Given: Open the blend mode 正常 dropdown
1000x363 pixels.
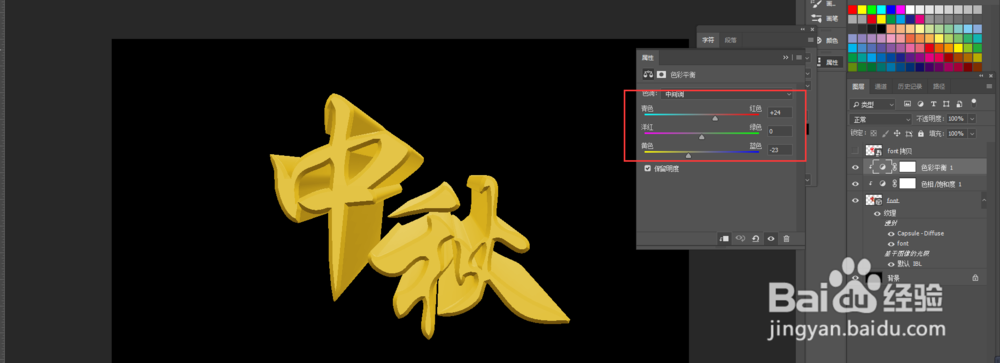Looking at the screenshot, I should click(881, 119).
